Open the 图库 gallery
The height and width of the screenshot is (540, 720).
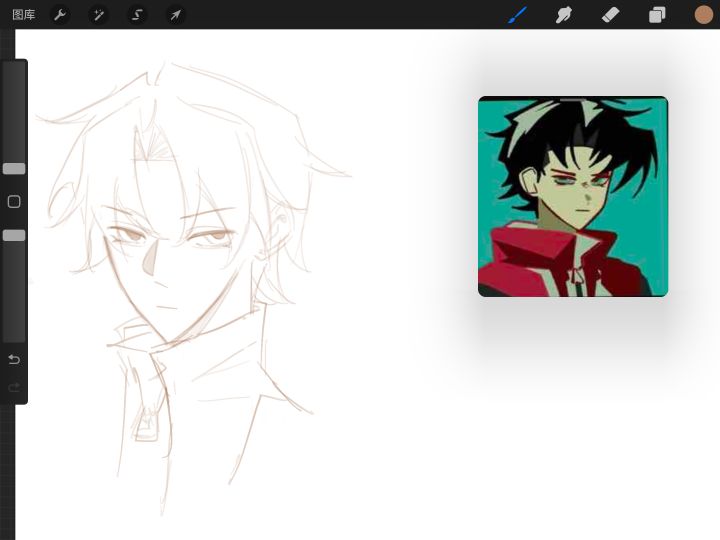point(23,15)
